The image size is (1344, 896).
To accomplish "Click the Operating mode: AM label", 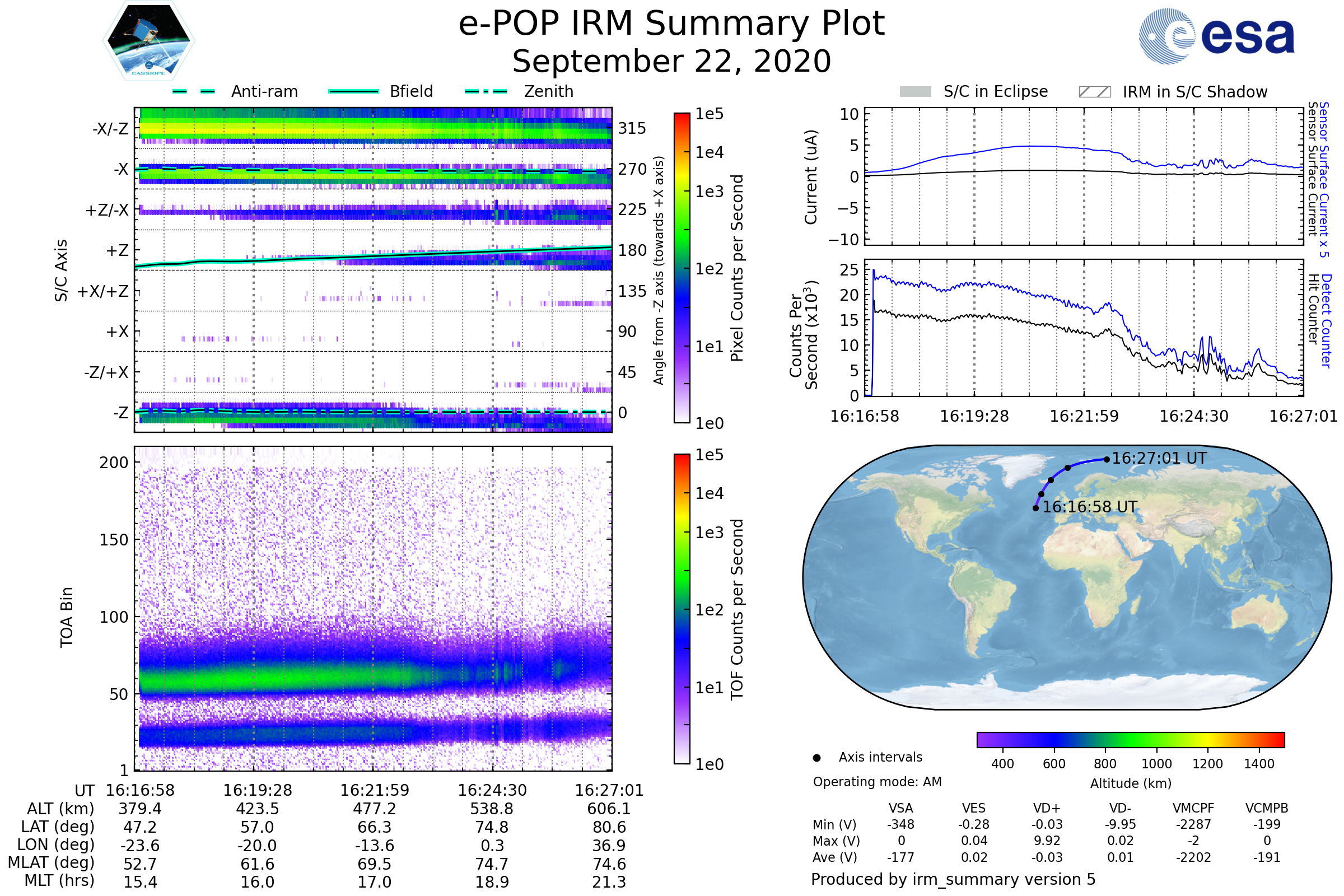I will 877,782.
